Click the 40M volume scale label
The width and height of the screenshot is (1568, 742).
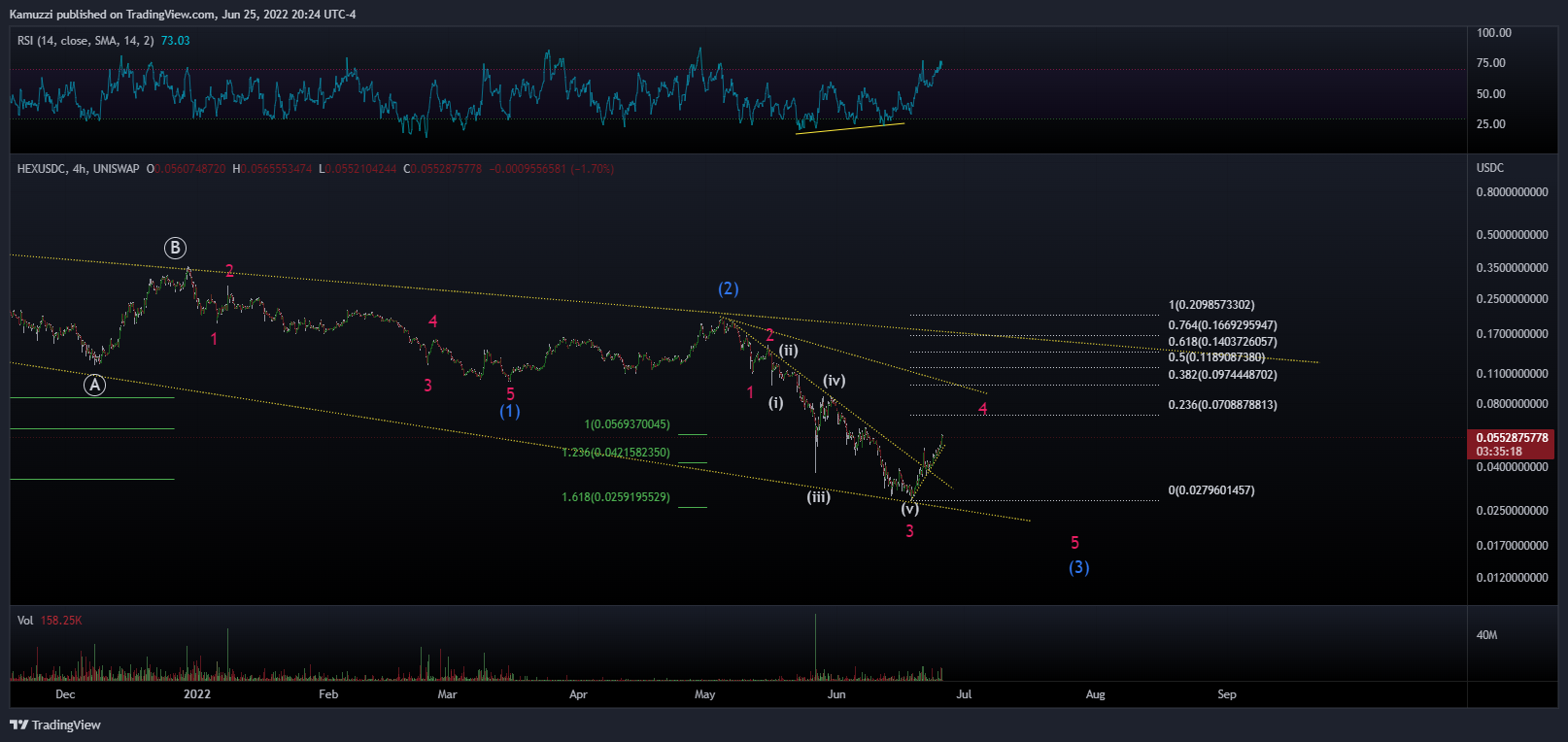1486,635
